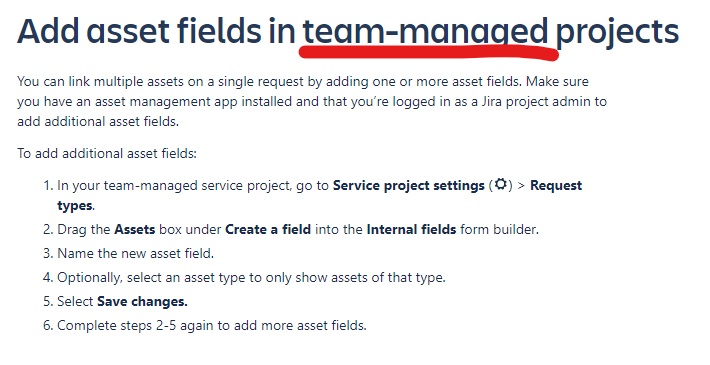This screenshot has height=365, width=710.
Task: Click the 'form builder' text in step 2
Action: [499, 230]
